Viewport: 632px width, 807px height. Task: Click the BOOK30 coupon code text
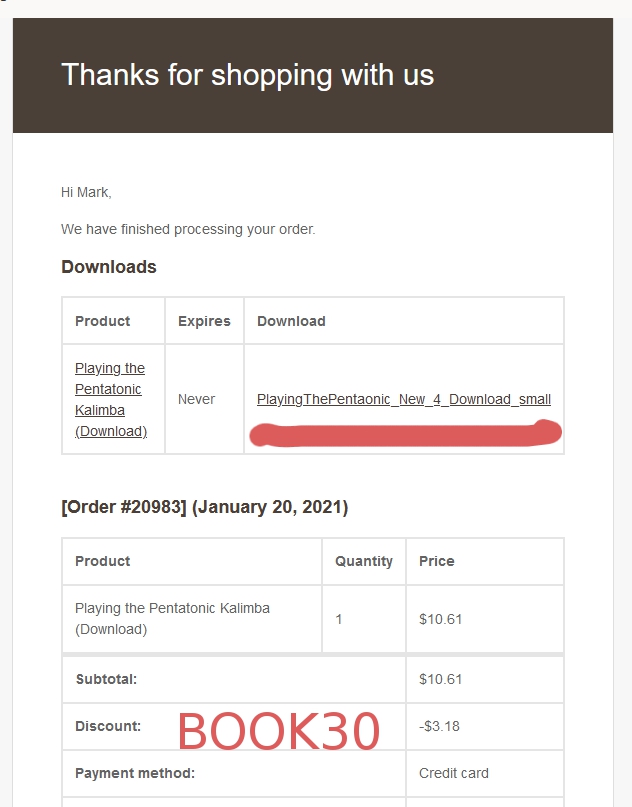278,731
